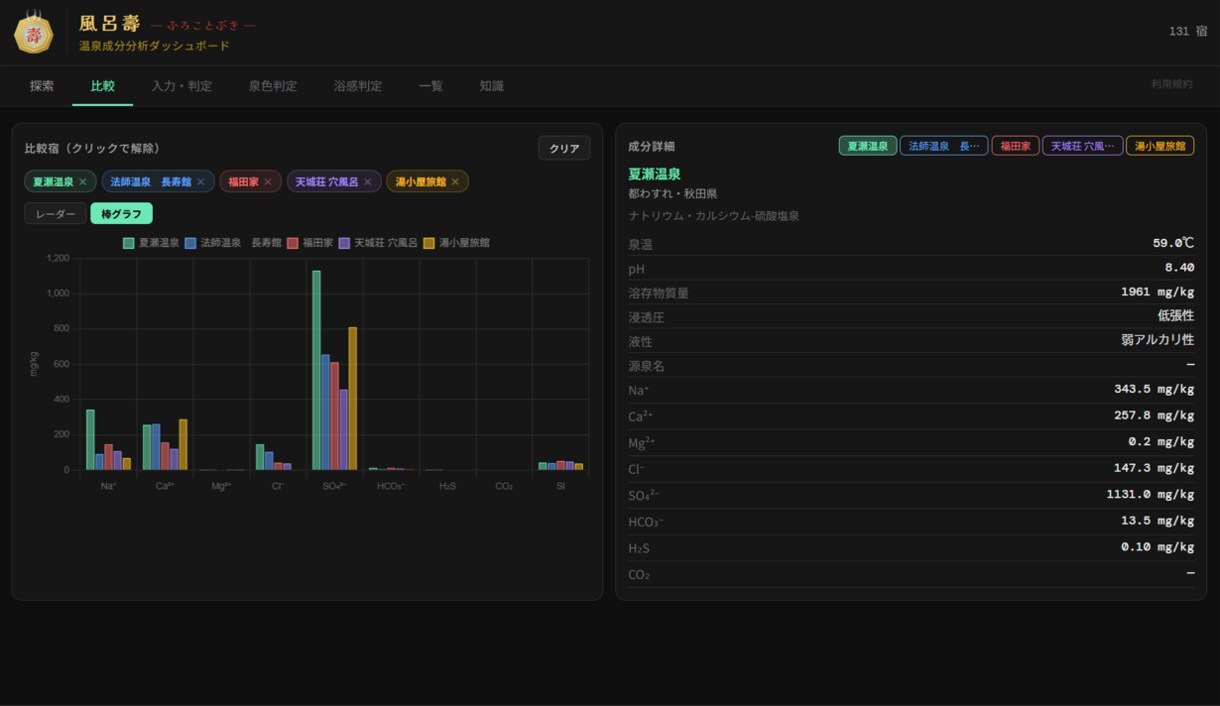This screenshot has height=706, width=1220.
Task: Click the green Na⁺ bar in chart
Action: tap(90, 440)
